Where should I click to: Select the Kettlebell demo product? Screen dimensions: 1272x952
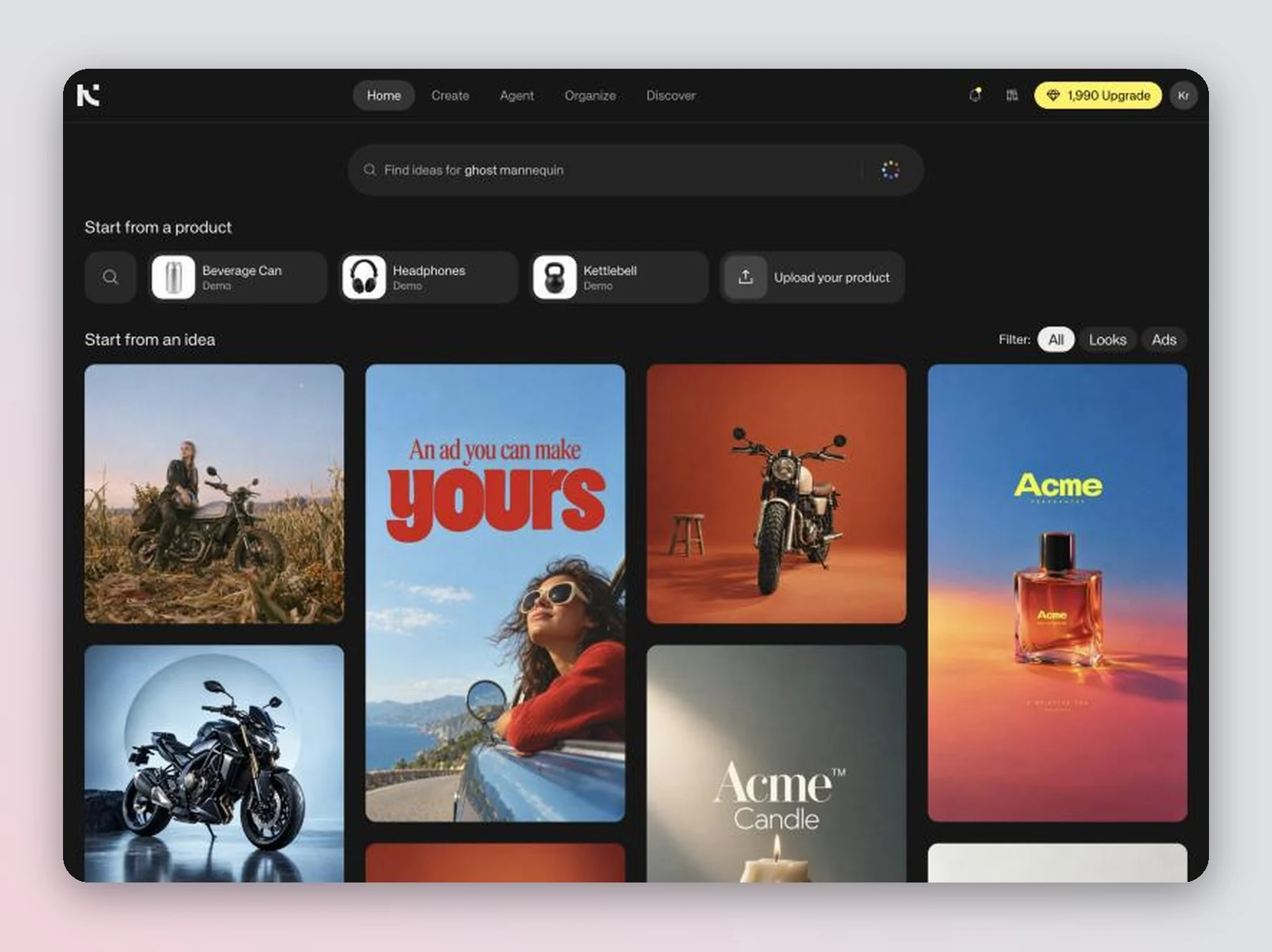tap(619, 277)
